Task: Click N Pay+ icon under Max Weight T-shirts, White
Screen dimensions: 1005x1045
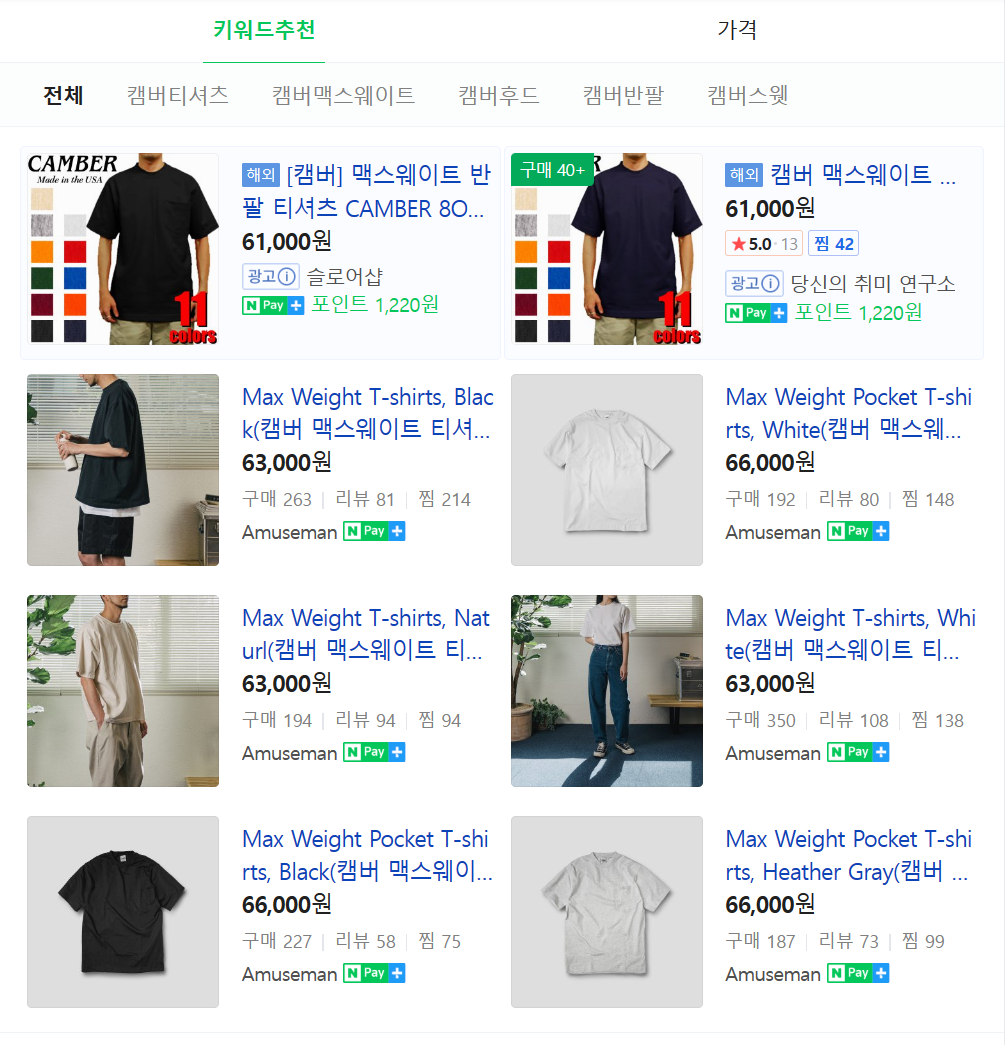Action: (858, 752)
